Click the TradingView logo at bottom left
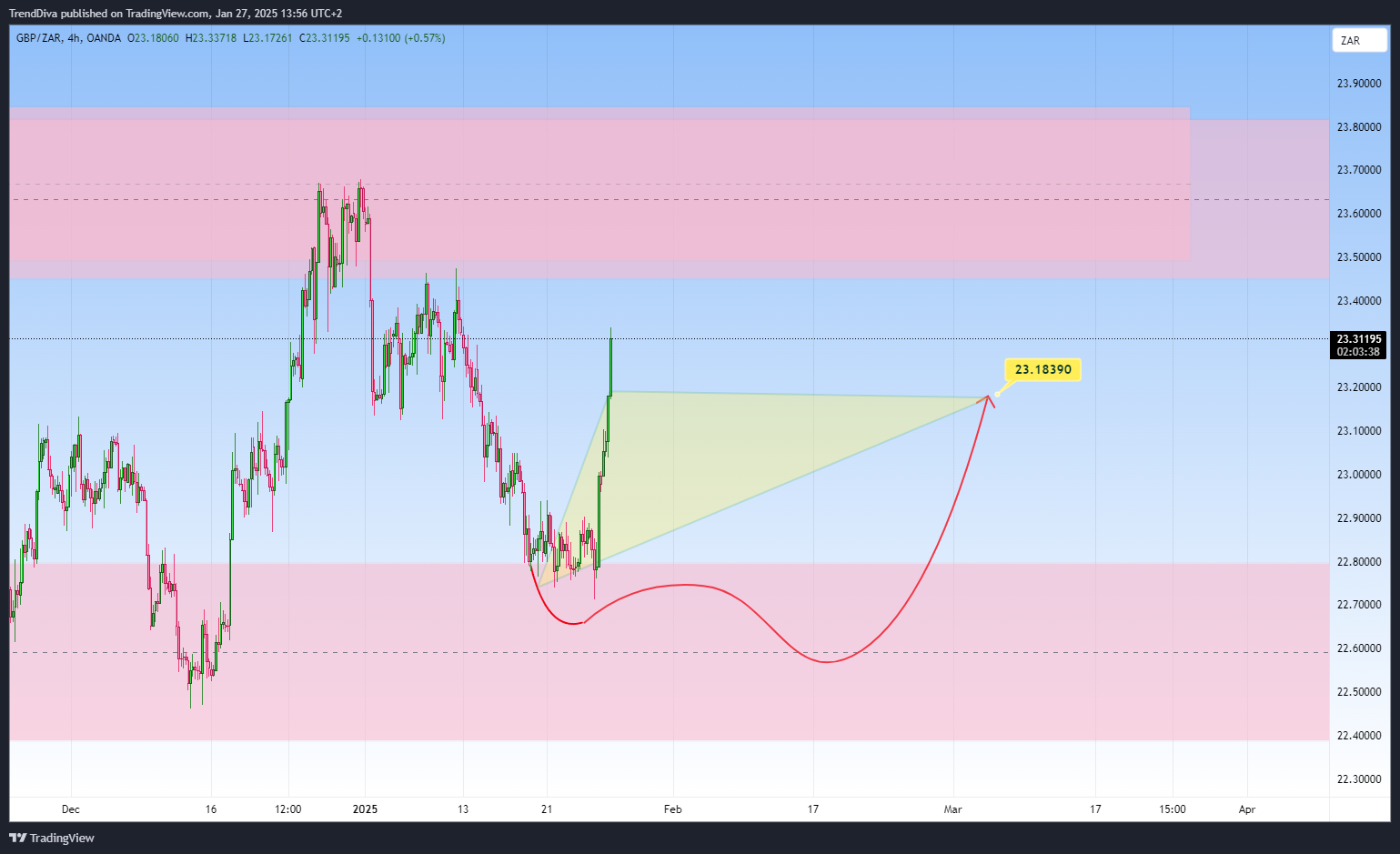The width and height of the screenshot is (1400, 854). 52,838
